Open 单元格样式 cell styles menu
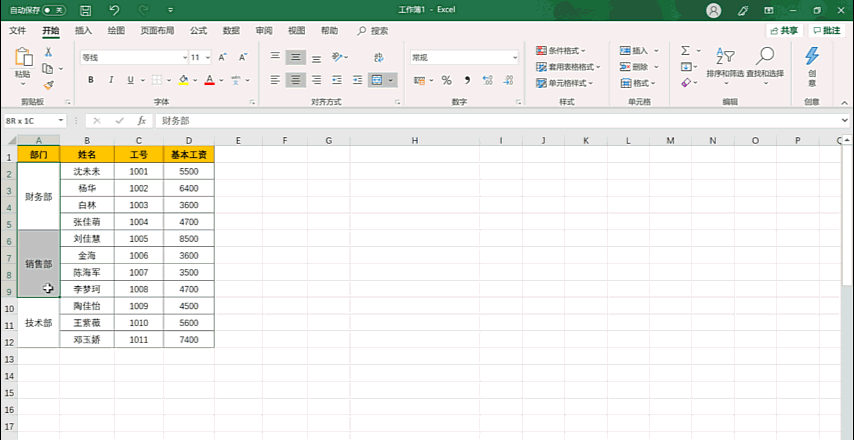 (x=564, y=83)
